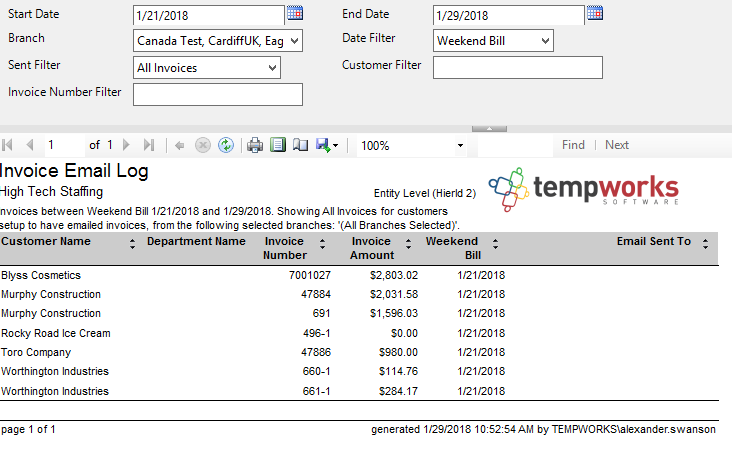Click the current page number box
Screen dimensions: 732x454
click(x=64, y=145)
